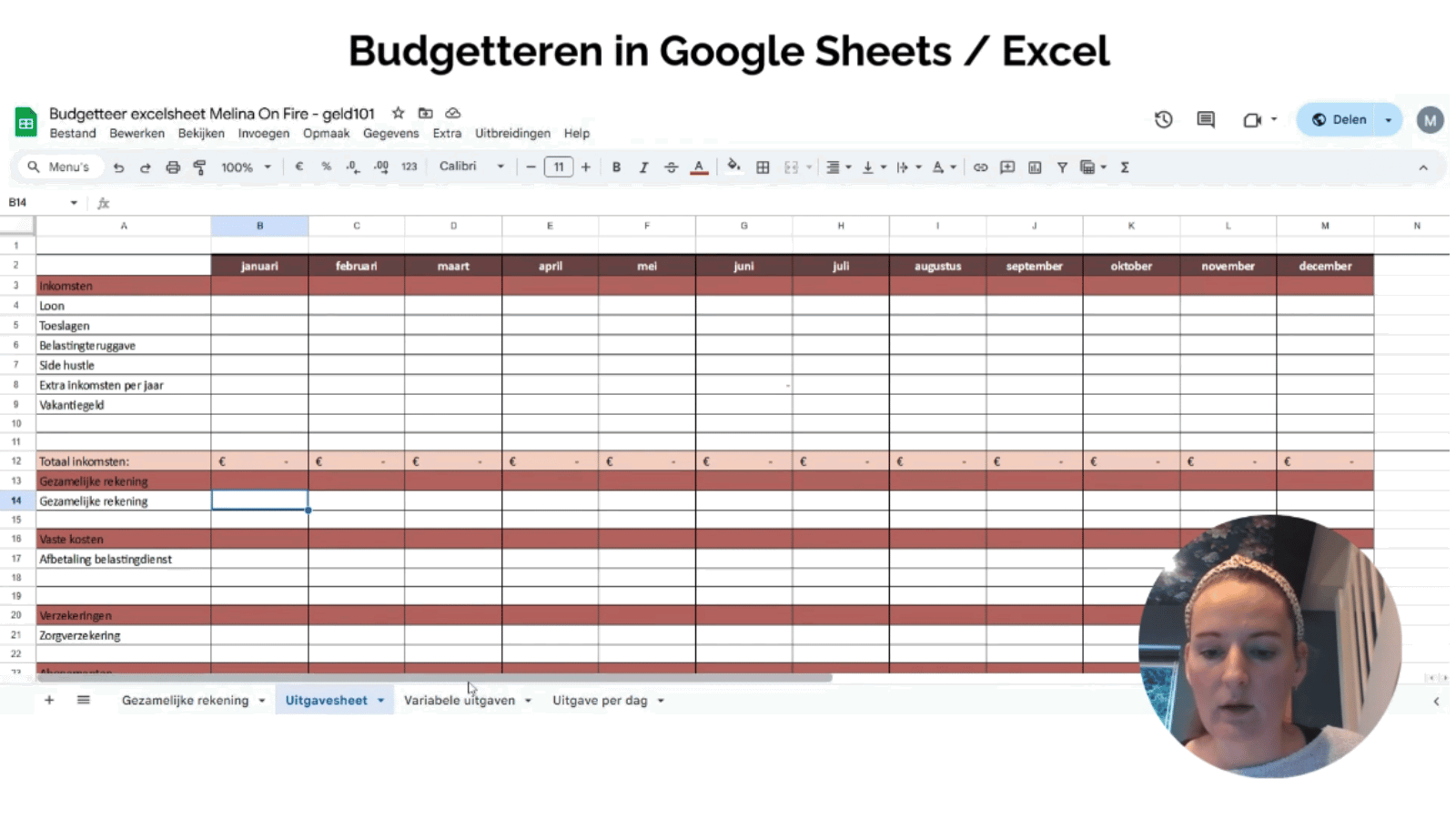Increase decimal places button
The width and height of the screenshot is (1456, 819).
pyautogui.click(x=381, y=167)
